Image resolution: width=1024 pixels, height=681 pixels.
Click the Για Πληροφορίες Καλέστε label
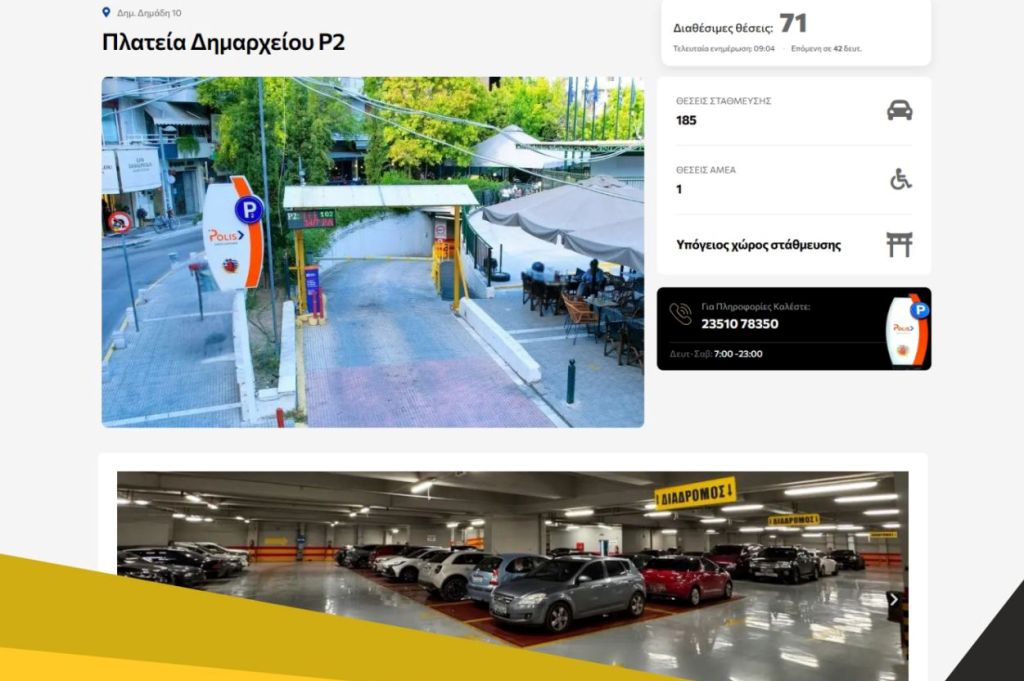tap(756, 306)
